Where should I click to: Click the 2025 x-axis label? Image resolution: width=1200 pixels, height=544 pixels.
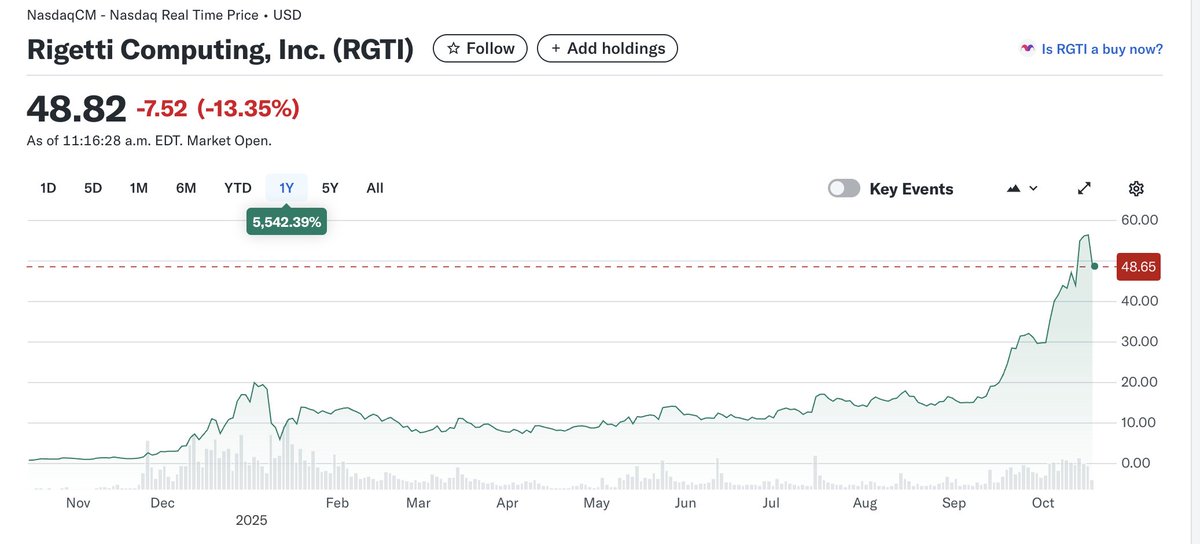pyautogui.click(x=252, y=521)
